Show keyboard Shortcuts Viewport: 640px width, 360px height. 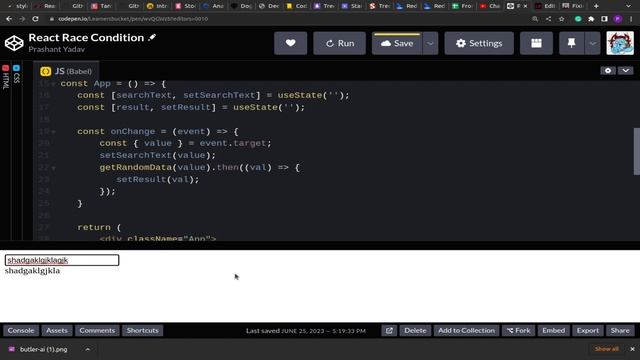142,331
